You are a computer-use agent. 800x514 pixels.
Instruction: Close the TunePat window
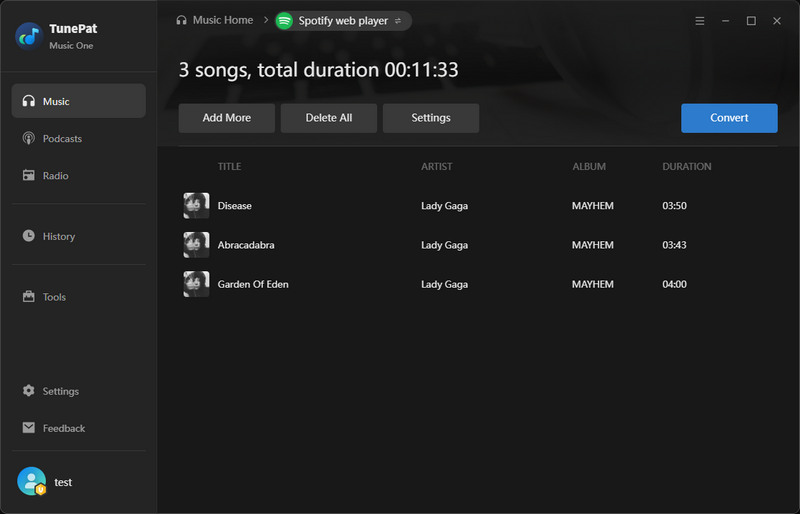(x=777, y=21)
